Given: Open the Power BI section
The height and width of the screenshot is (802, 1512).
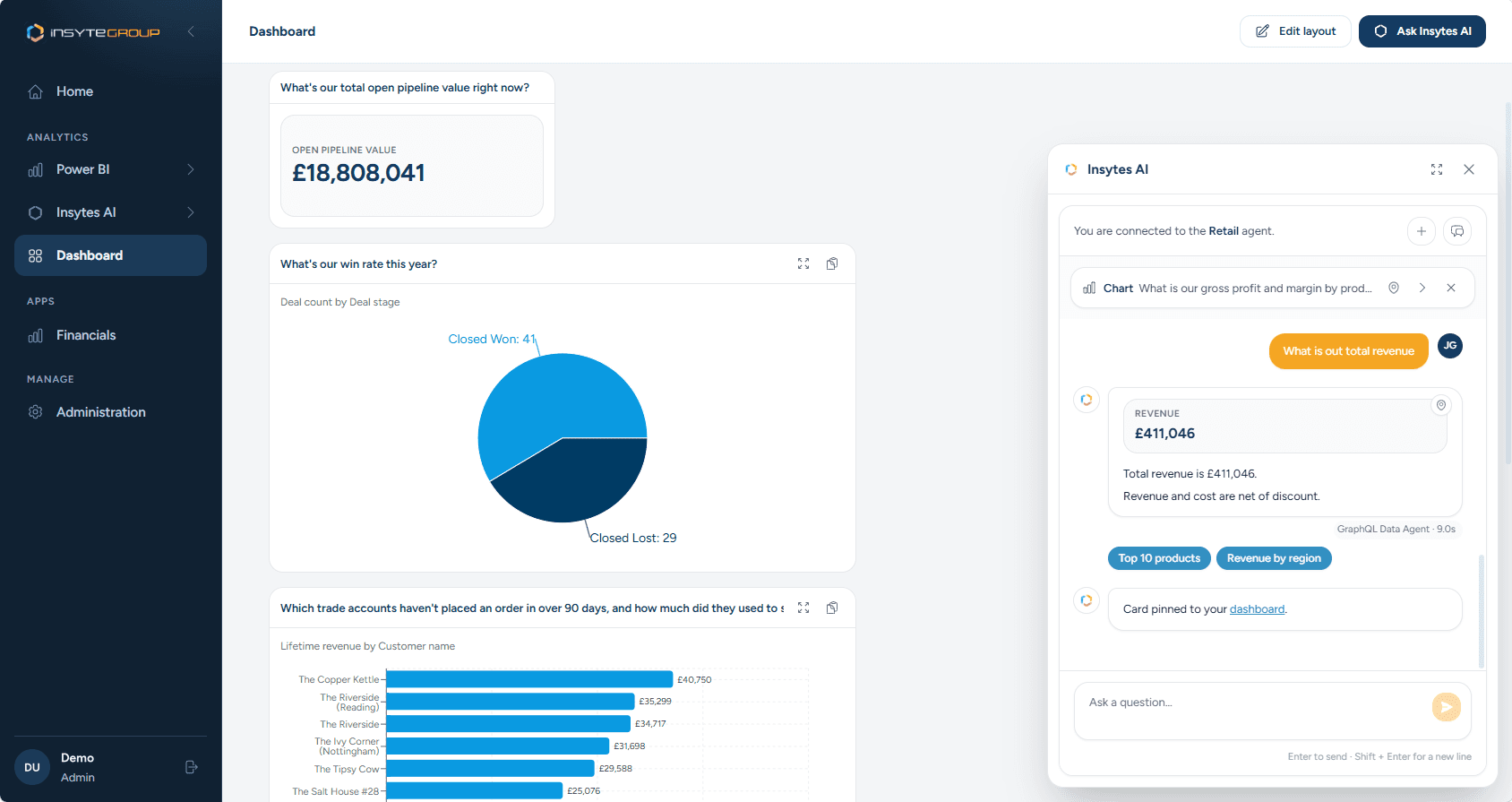Looking at the screenshot, I should pyautogui.click(x=110, y=169).
